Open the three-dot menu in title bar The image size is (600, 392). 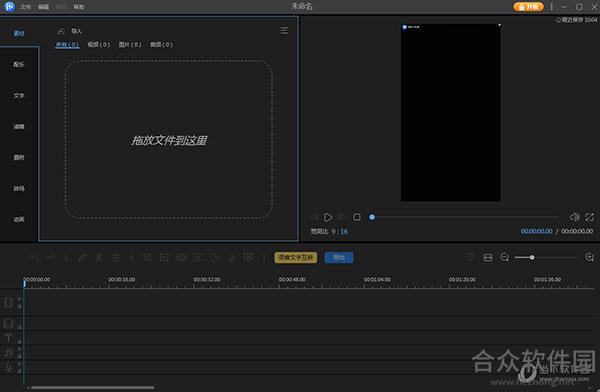click(x=551, y=7)
